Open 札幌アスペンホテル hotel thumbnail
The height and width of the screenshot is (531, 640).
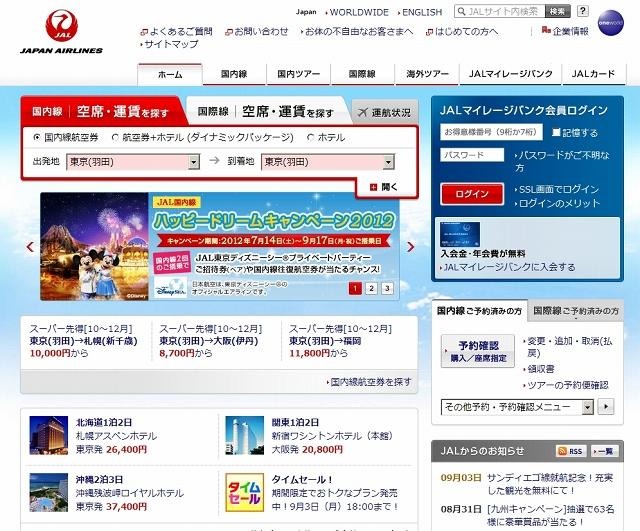49,435
